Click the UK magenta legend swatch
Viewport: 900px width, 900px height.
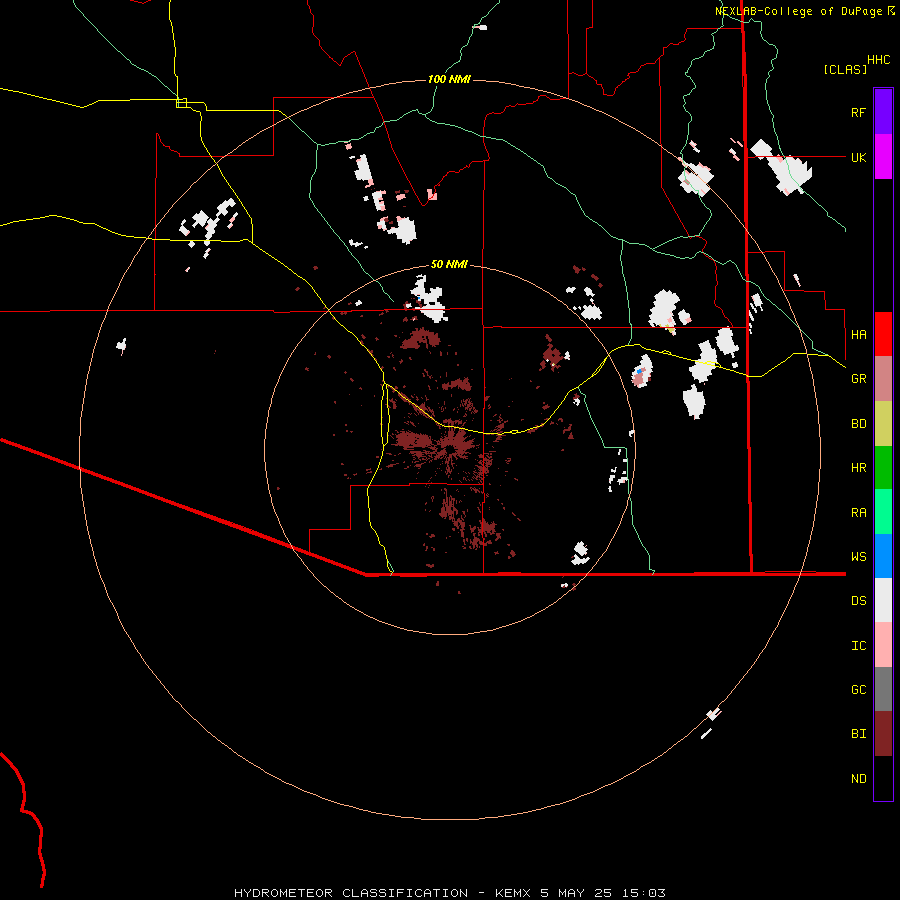(x=883, y=157)
